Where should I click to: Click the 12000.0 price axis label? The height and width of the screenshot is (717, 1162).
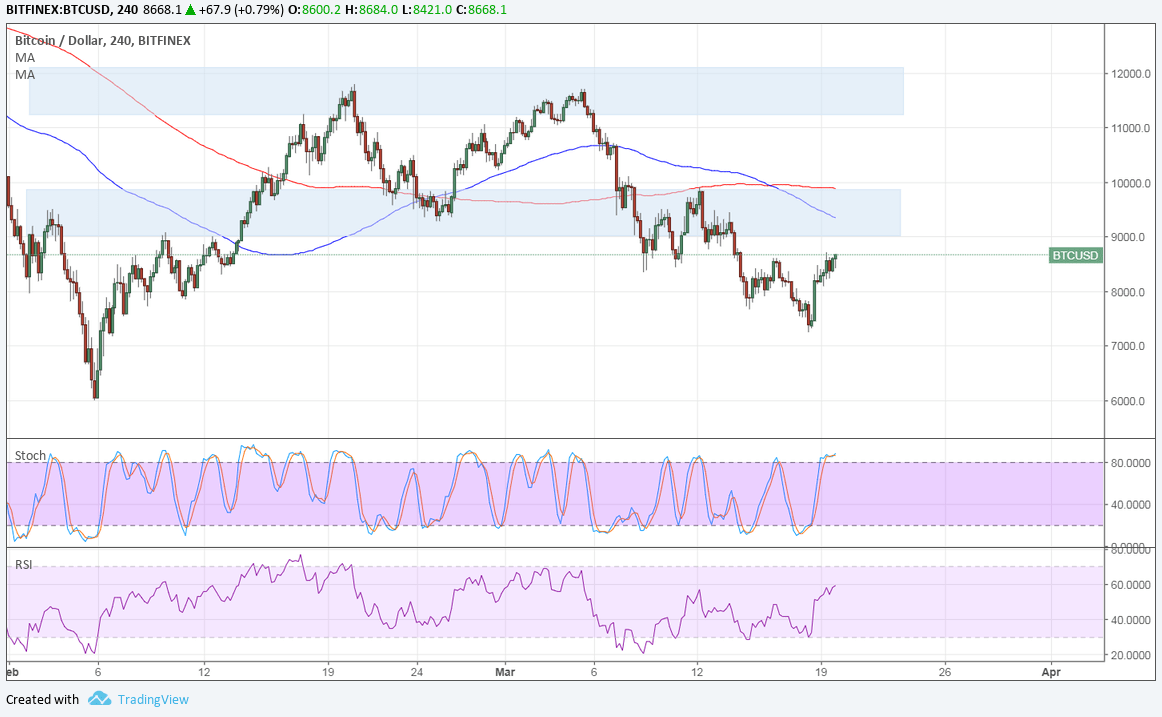(1128, 74)
